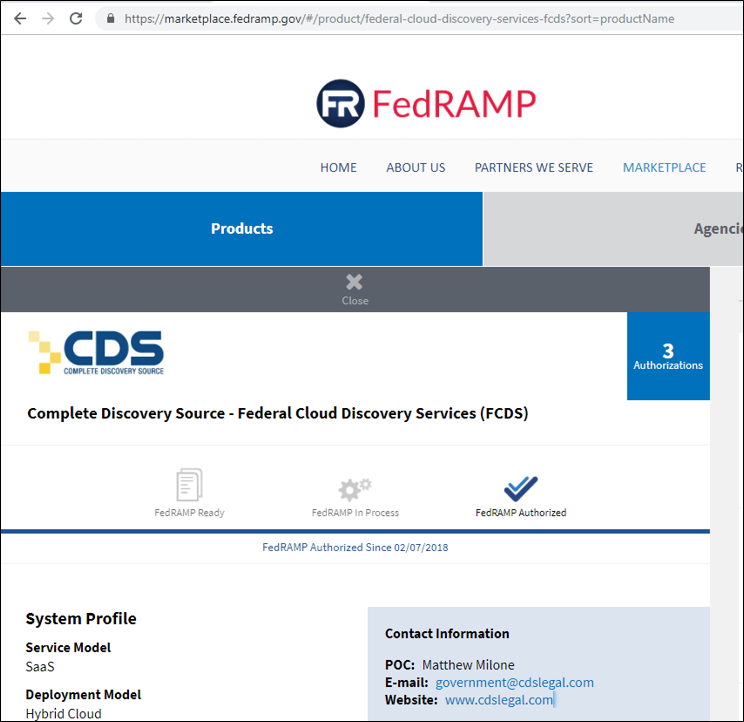Click the CDS Complete Discovery Source logo
Screen dimensions: 744x722
(x=96, y=352)
